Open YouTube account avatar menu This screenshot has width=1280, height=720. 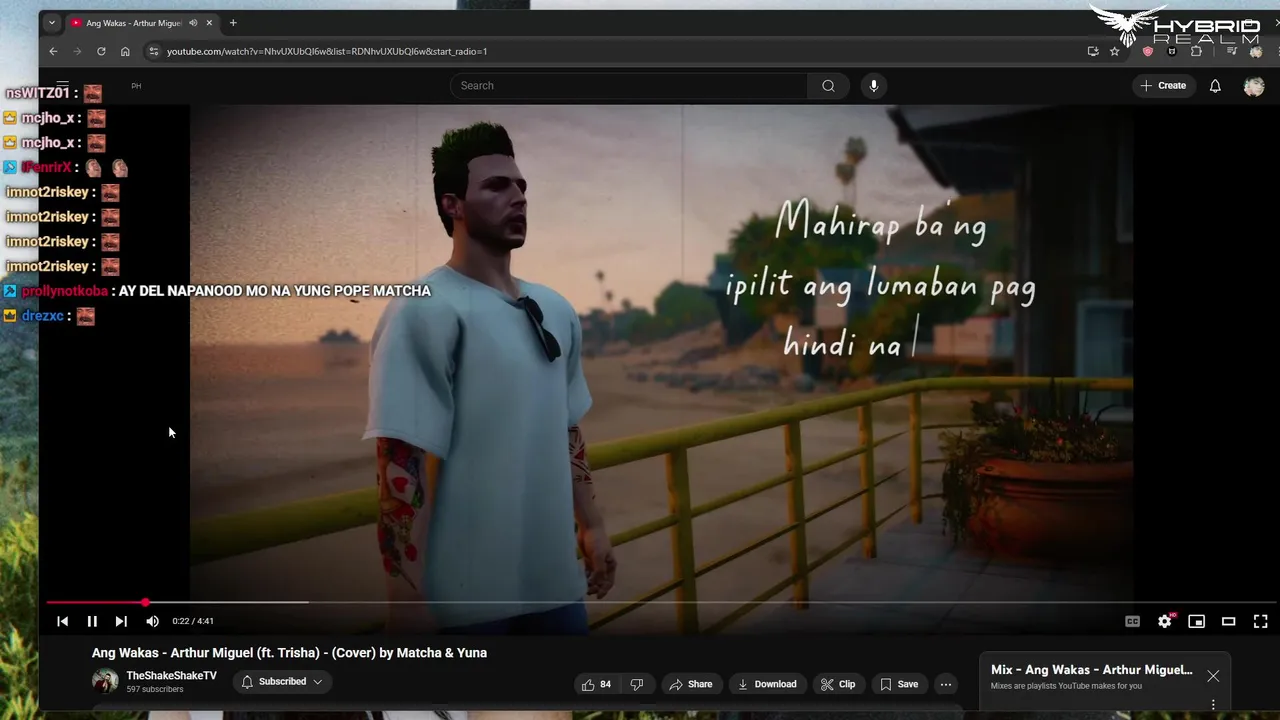pyautogui.click(x=1254, y=86)
